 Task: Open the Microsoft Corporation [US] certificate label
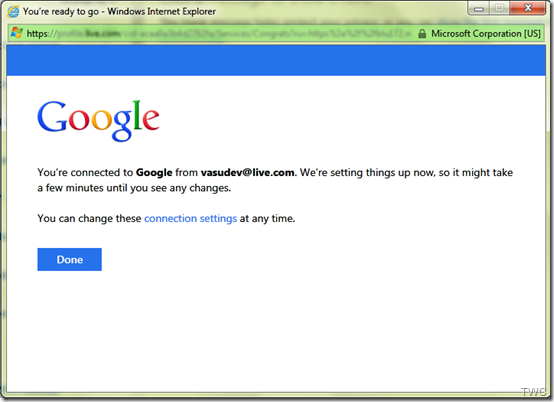click(x=486, y=34)
